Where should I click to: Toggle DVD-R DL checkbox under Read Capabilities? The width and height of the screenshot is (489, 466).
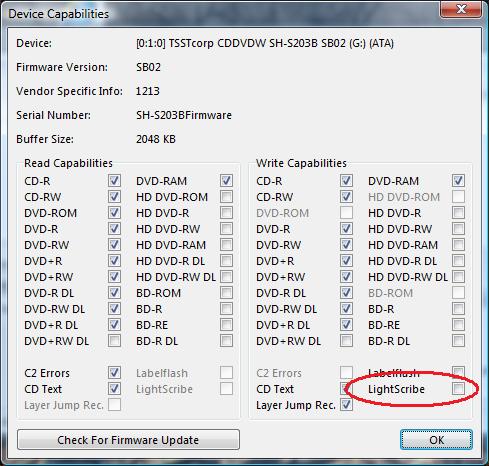pos(114,293)
